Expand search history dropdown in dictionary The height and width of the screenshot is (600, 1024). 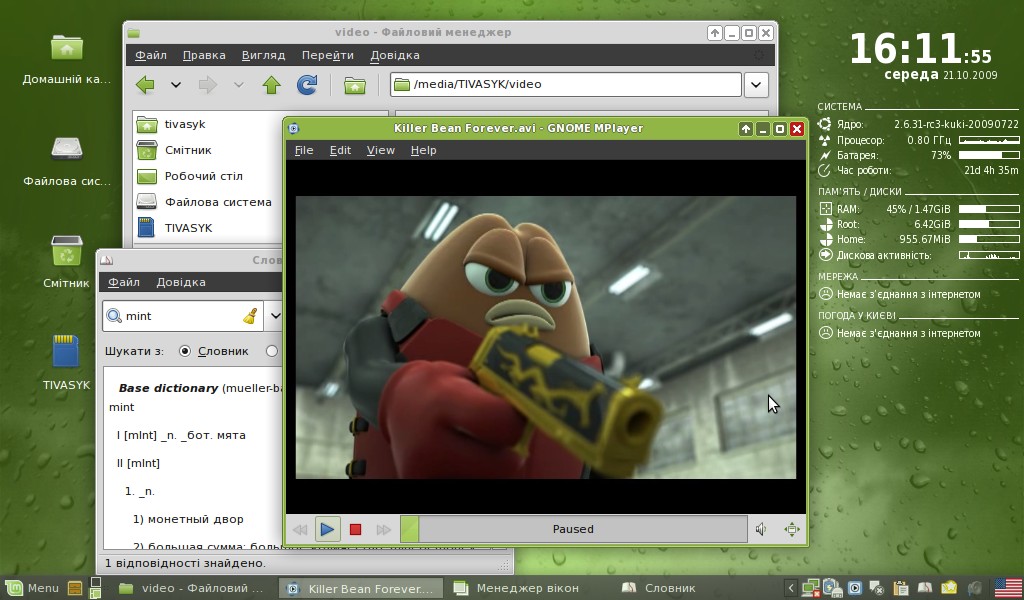275,316
